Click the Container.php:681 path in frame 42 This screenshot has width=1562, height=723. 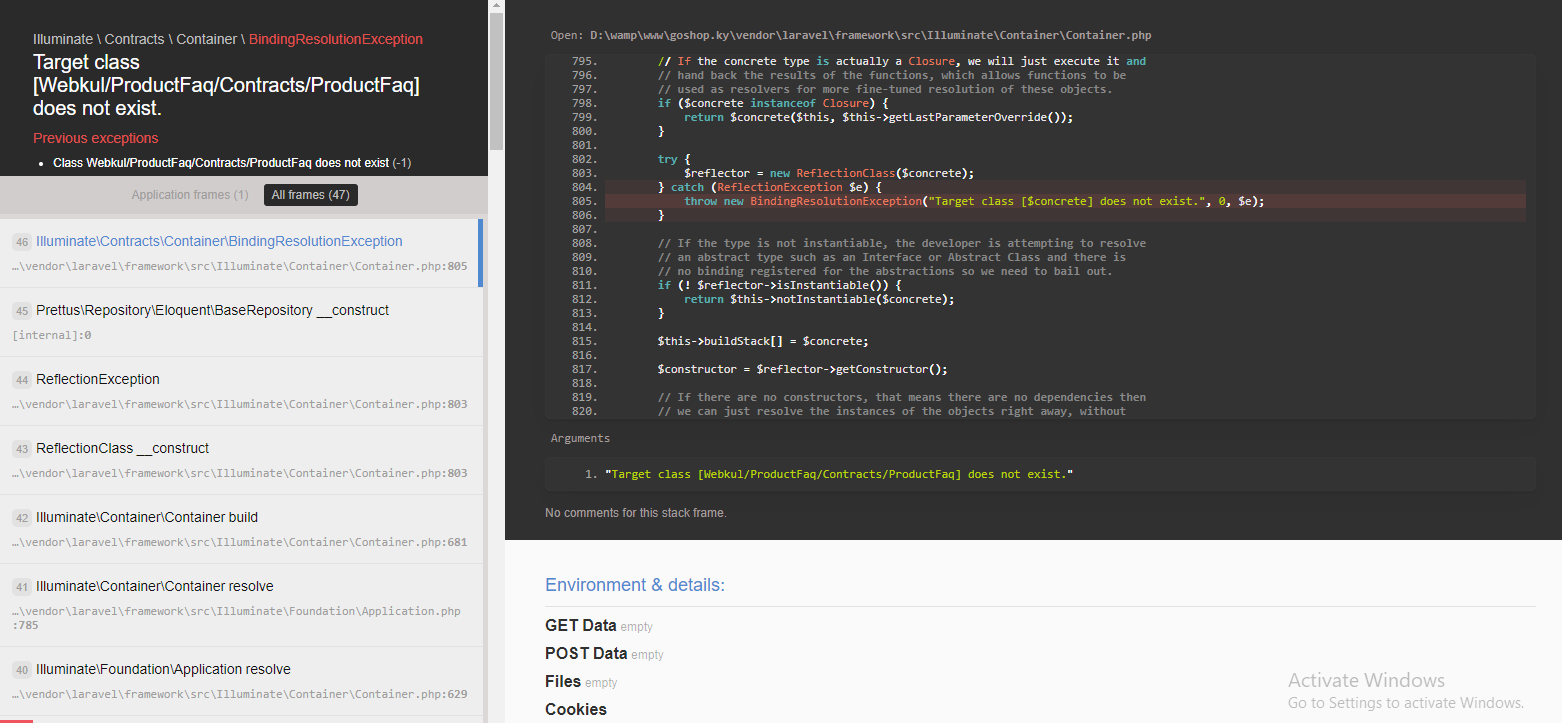240,542
